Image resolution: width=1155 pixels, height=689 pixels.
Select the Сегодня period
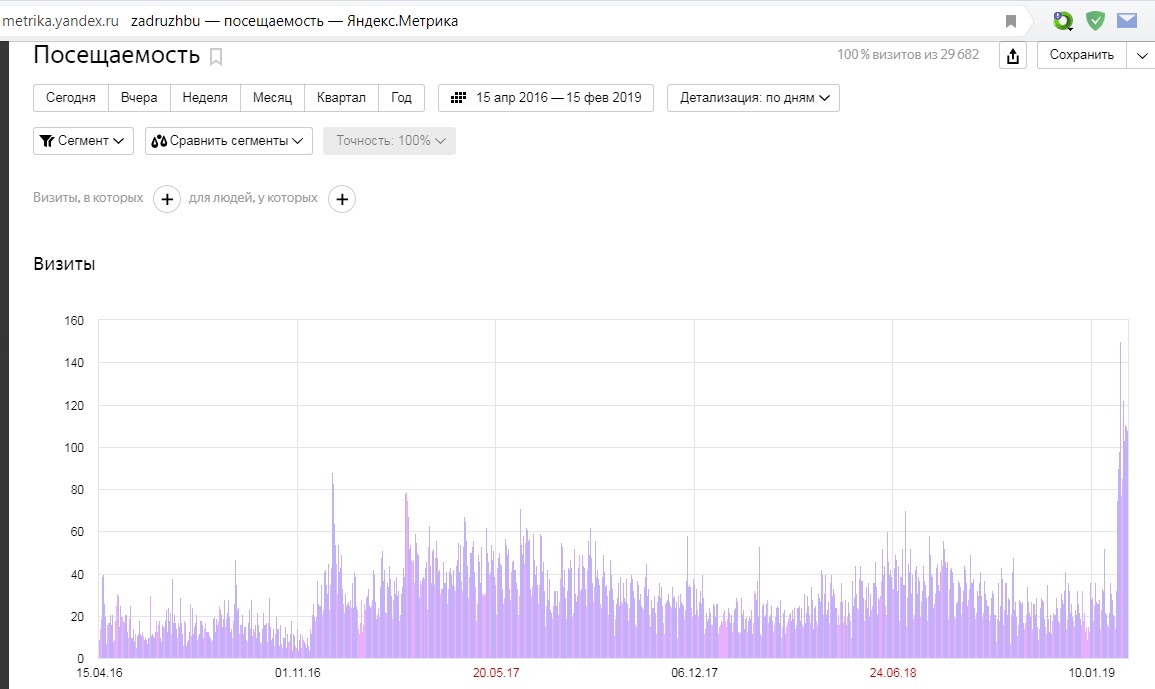coord(71,98)
